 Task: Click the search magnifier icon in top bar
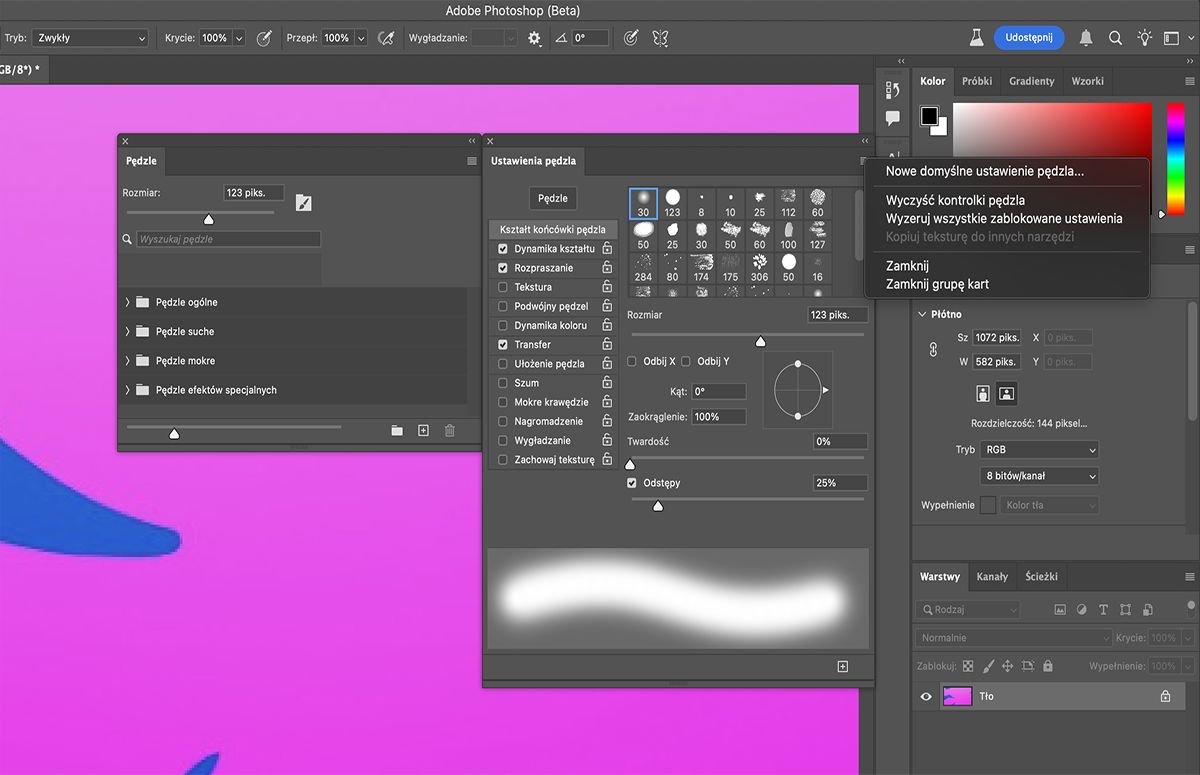(1115, 38)
